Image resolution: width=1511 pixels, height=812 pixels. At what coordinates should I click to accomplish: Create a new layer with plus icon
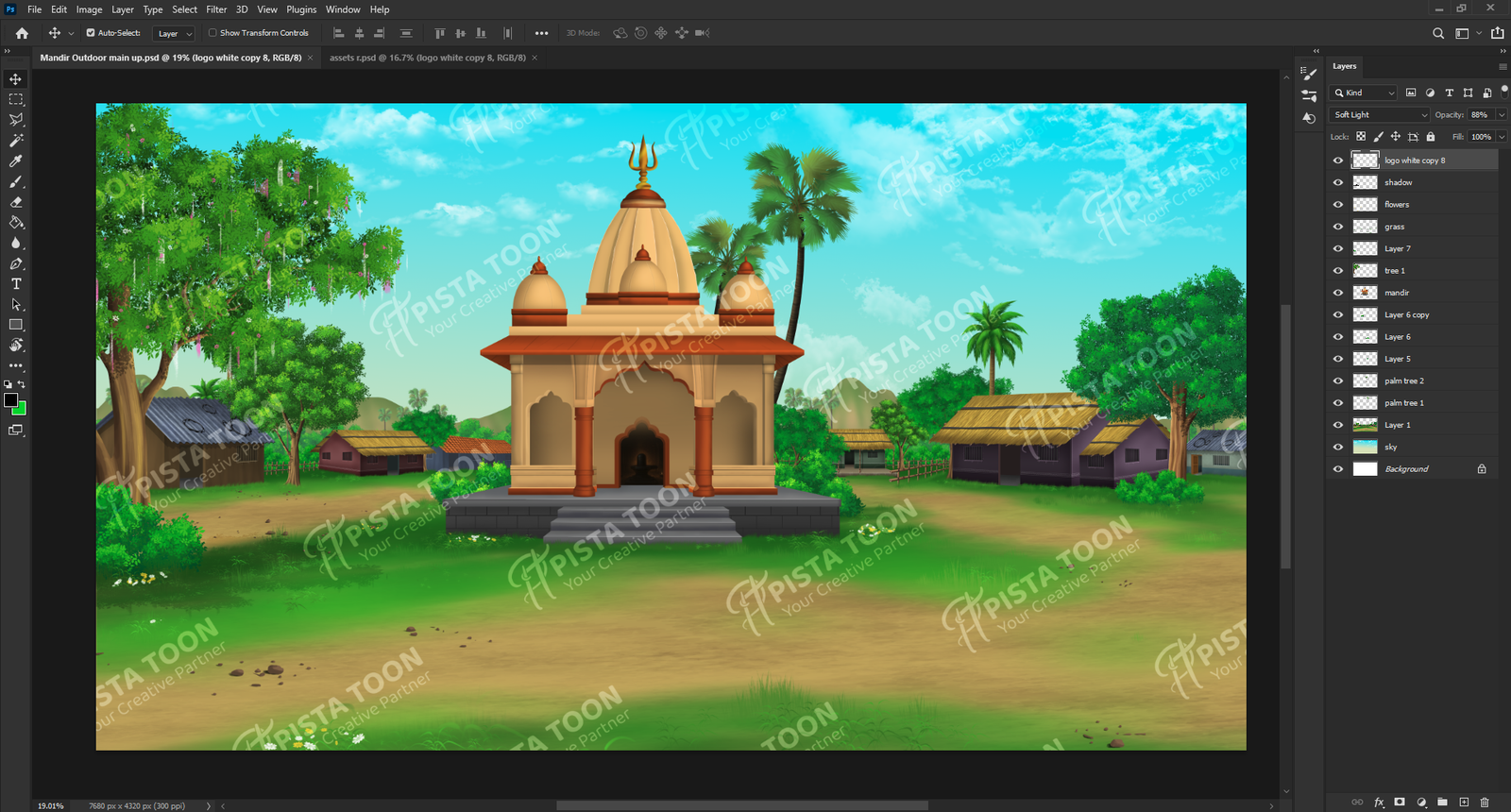tap(1464, 802)
